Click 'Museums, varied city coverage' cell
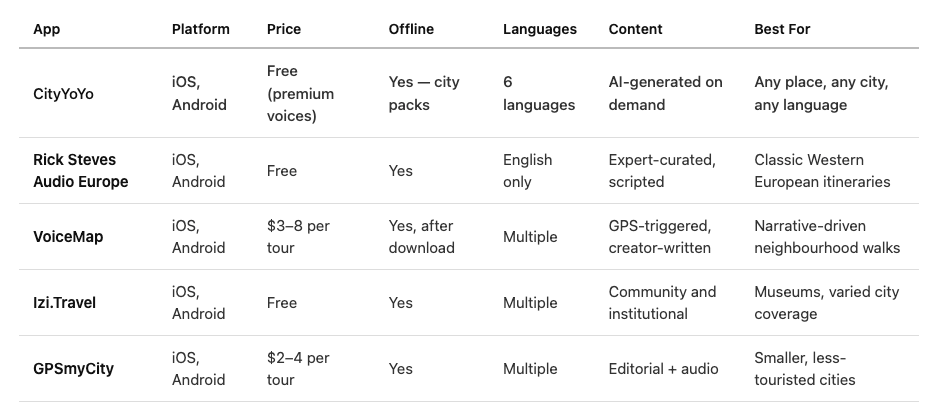 coord(827,302)
